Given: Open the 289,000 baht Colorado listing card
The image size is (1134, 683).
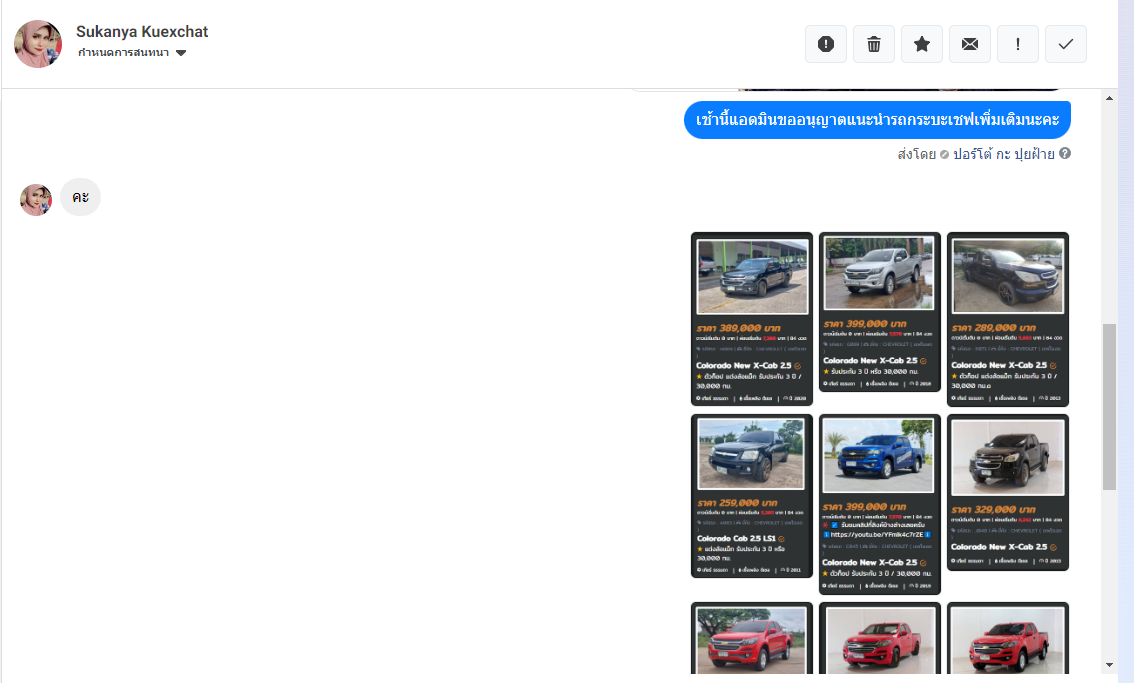Looking at the screenshot, I should click(1008, 318).
